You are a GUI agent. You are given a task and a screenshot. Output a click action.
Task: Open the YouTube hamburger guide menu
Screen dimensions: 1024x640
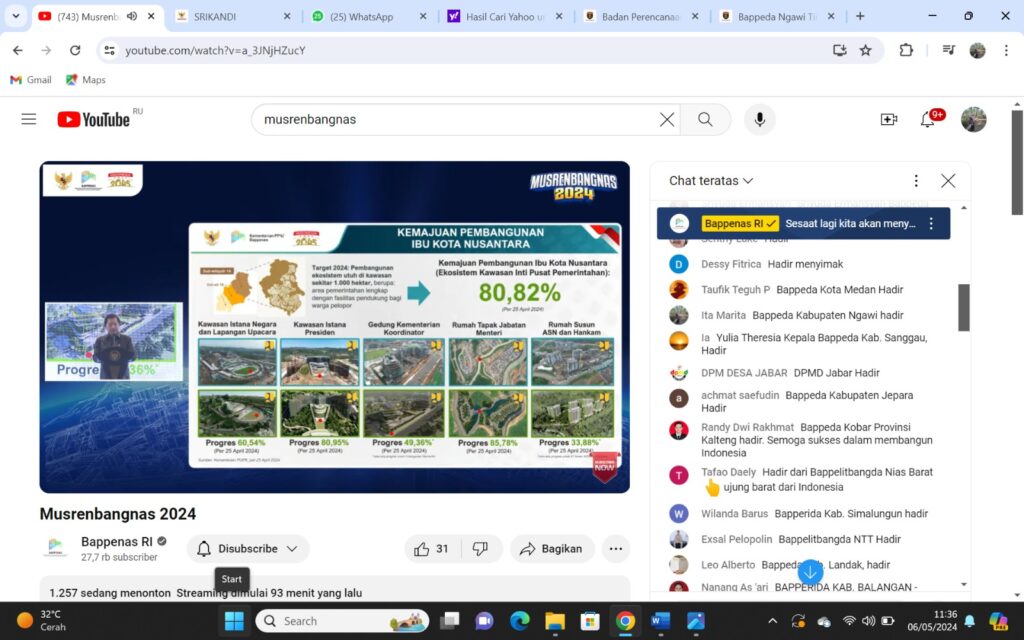point(29,120)
